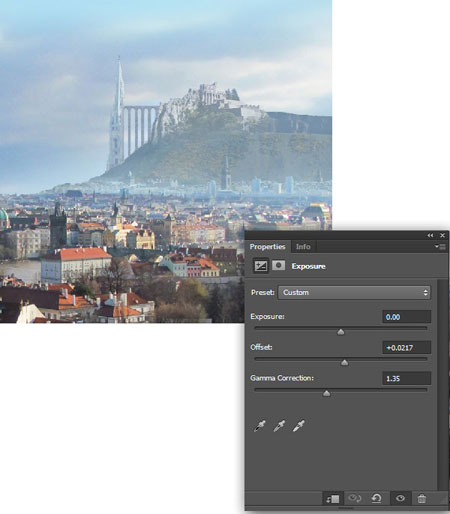Select the Properties tab
The height and width of the screenshot is (514, 450).
coord(267,247)
